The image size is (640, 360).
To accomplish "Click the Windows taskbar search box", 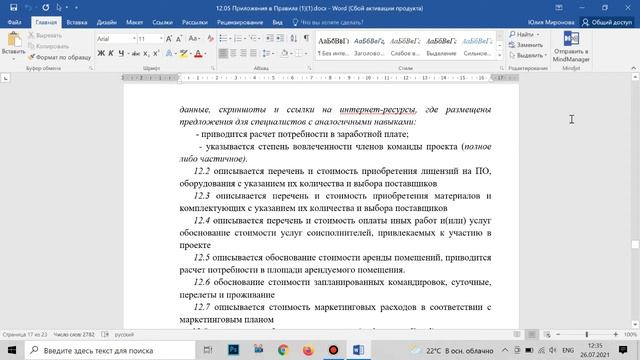I will pyautogui.click(x=110, y=350).
